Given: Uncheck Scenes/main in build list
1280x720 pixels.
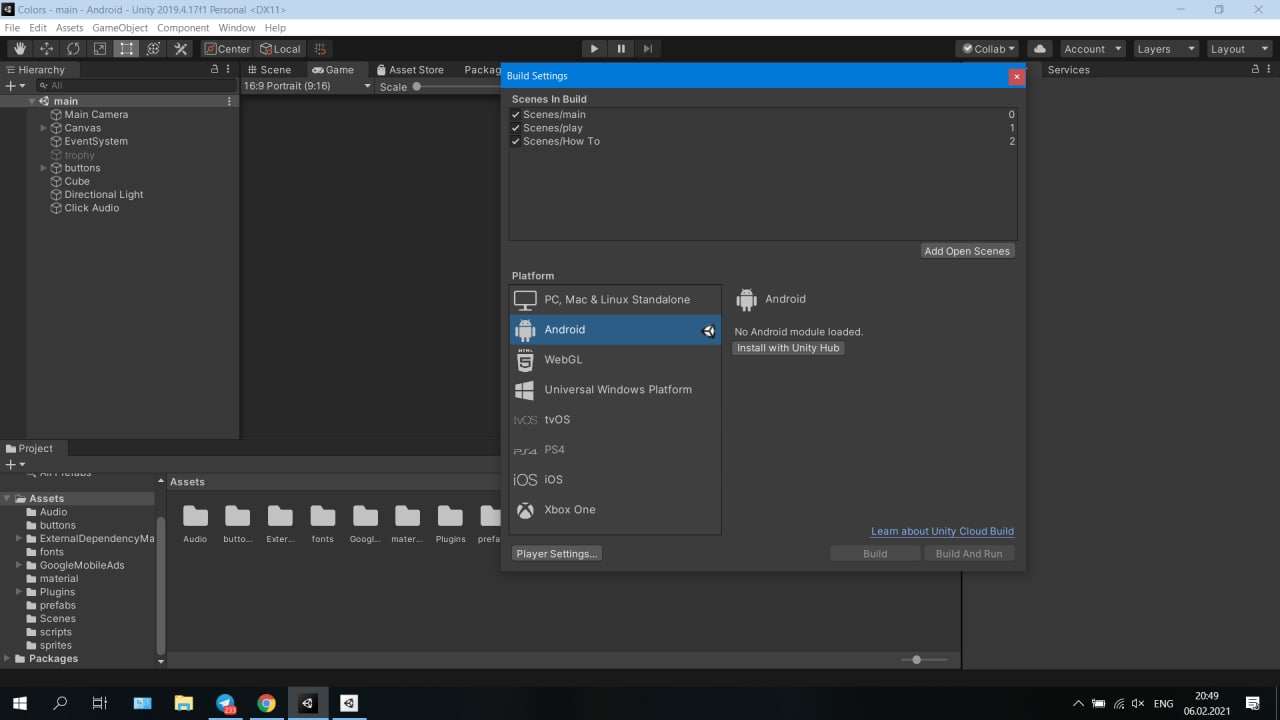Looking at the screenshot, I should pyautogui.click(x=516, y=115).
